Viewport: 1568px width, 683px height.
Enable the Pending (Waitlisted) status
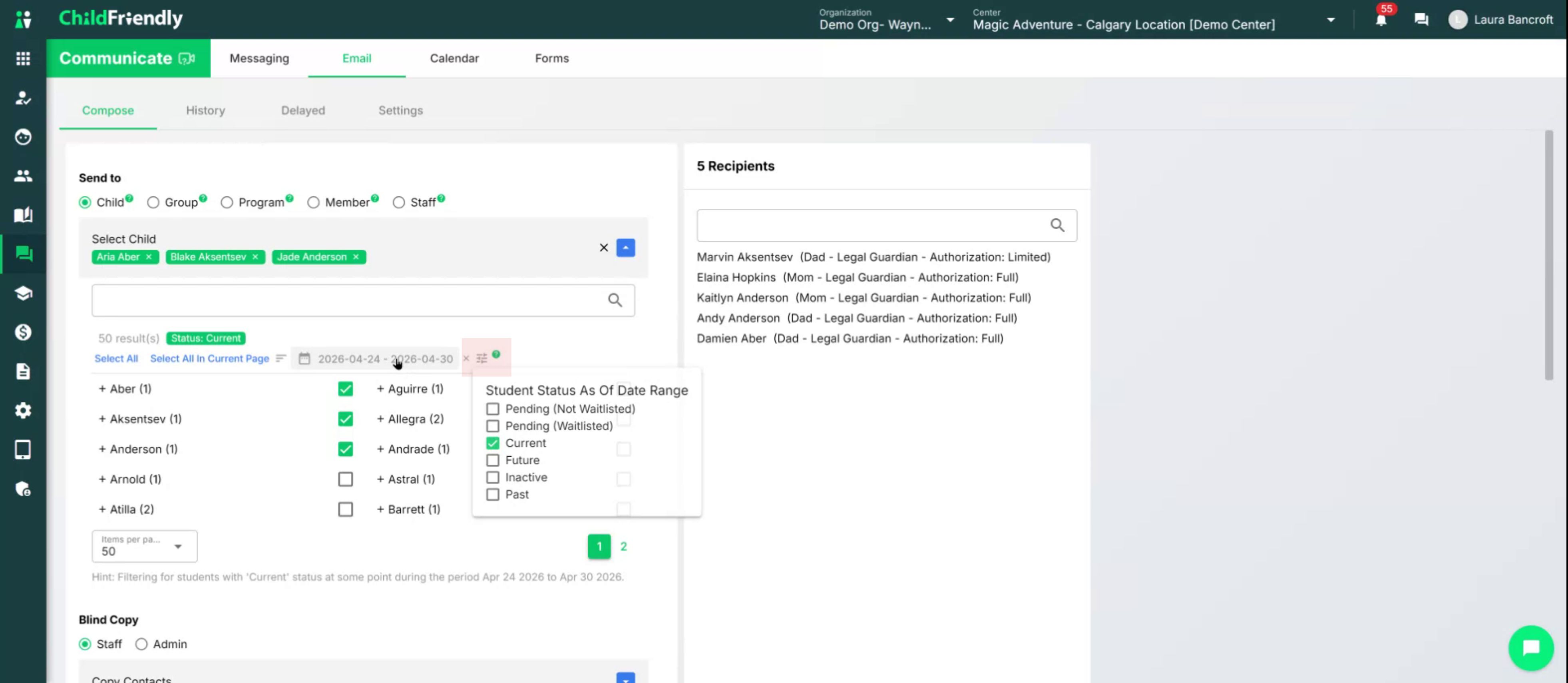(492, 426)
